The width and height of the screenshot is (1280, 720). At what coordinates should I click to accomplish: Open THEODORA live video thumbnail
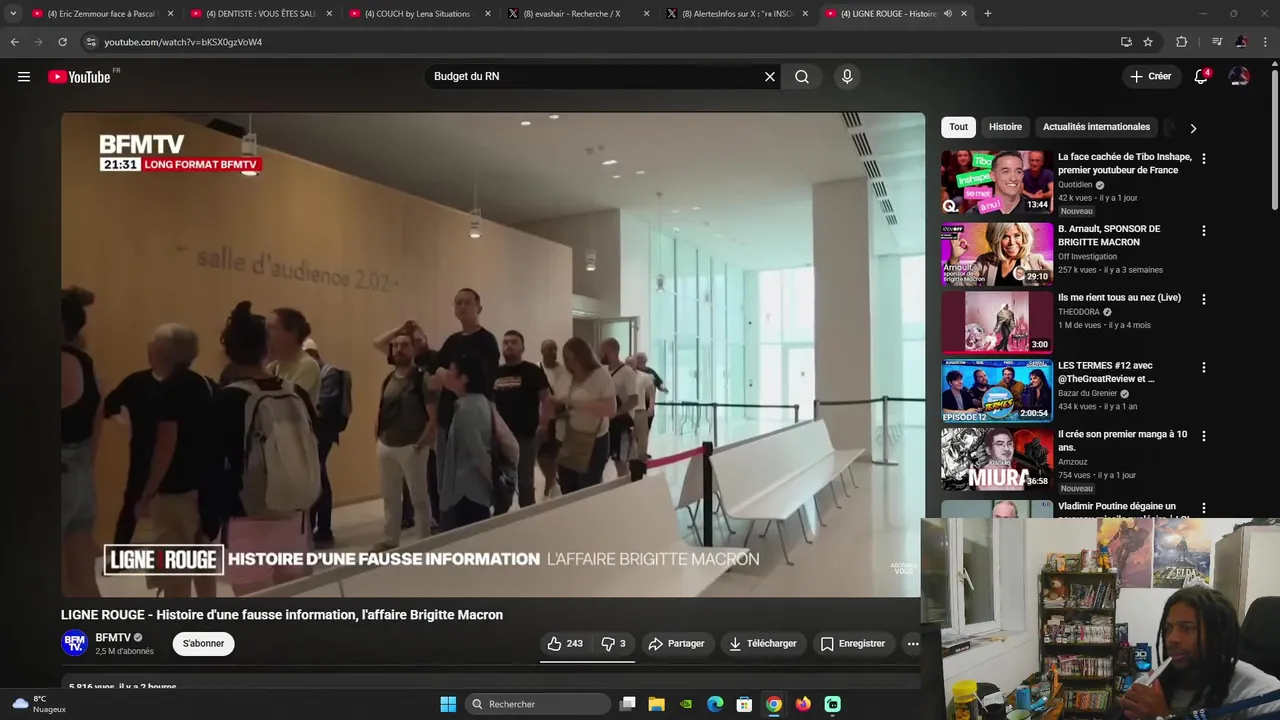[997, 322]
